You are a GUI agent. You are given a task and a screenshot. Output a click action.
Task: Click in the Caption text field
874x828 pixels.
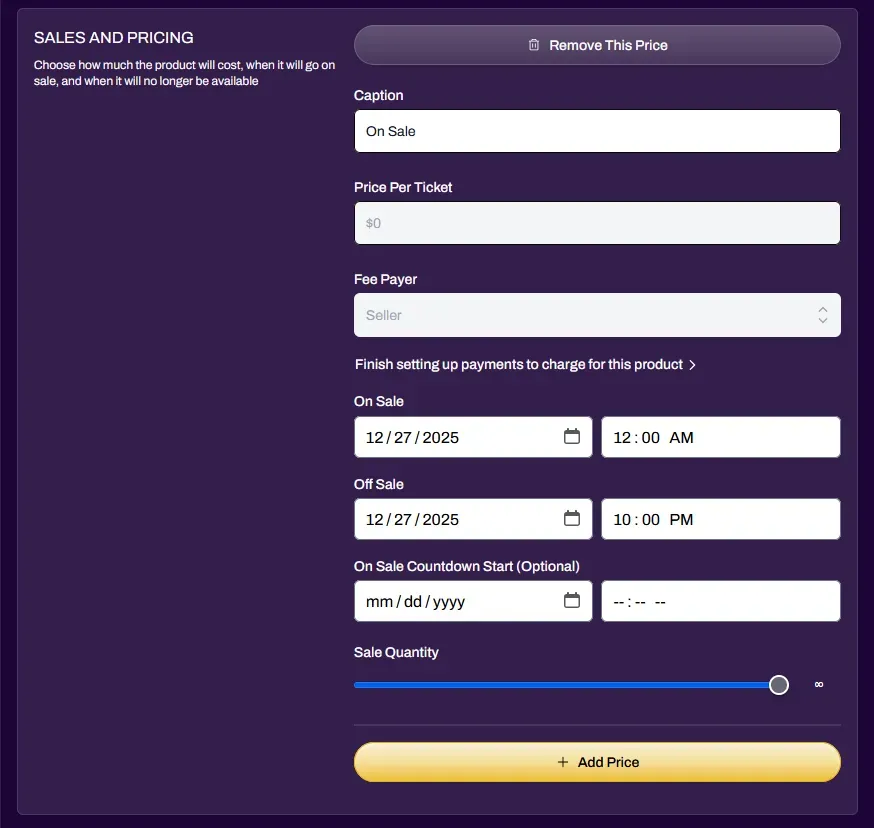tap(597, 131)
